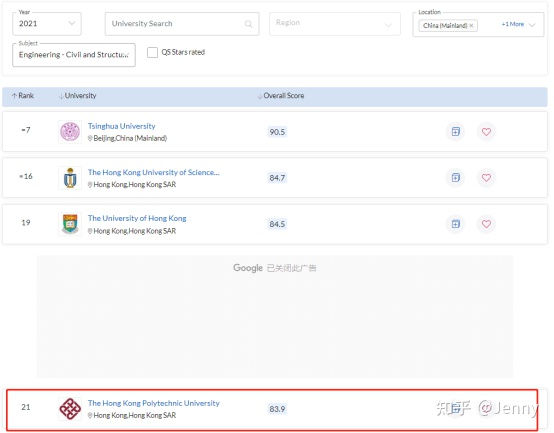Sort the table by Overall Score column

point(281,96)
